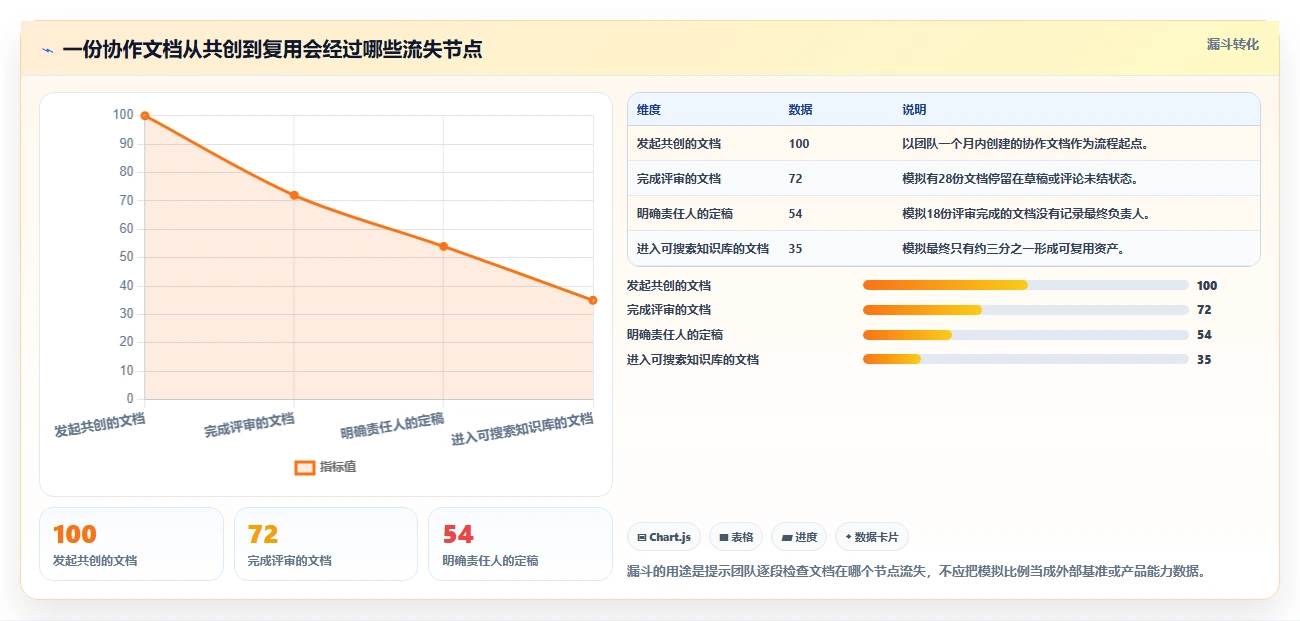Click the table data cell showing 72
This screenshot has height=621, width=1300.
click(795, 179)
